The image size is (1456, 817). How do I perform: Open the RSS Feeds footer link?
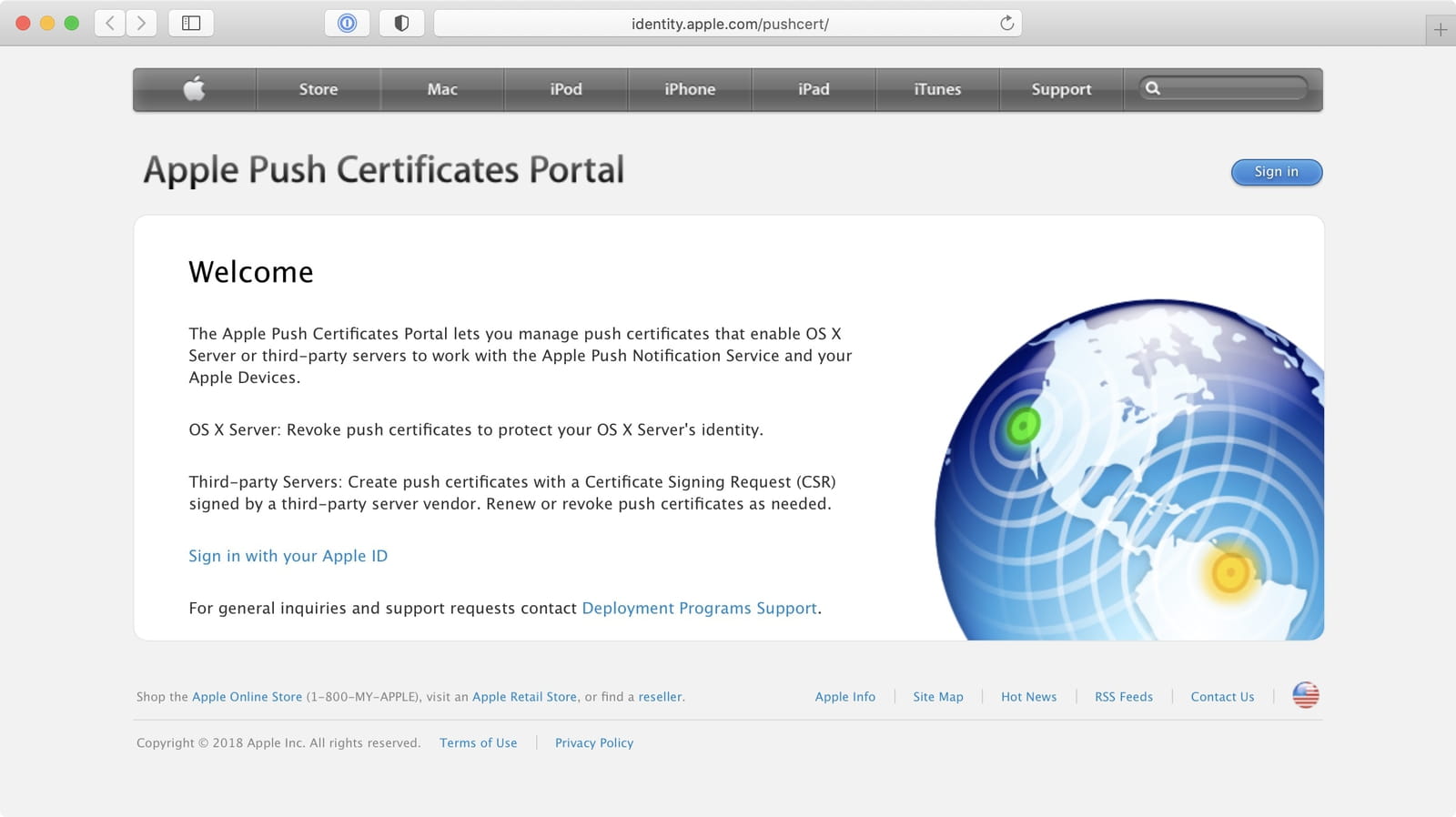tap(1124, 697)
